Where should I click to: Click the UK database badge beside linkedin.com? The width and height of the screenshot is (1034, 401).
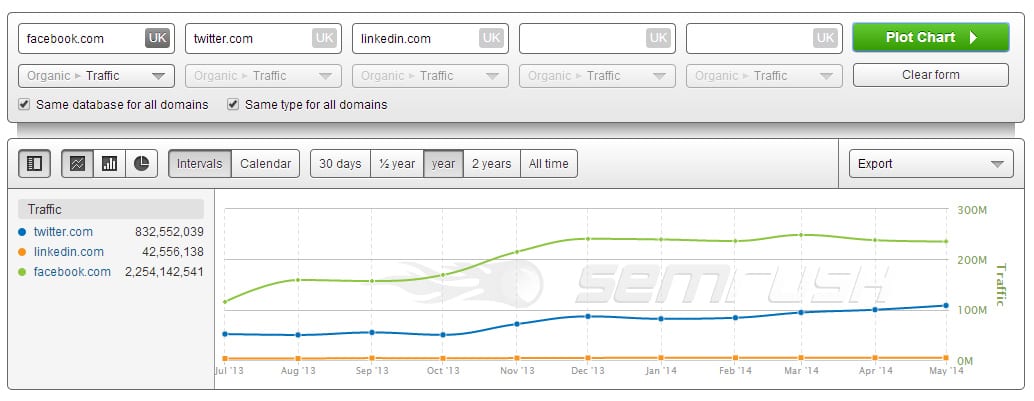click(491, 38)
